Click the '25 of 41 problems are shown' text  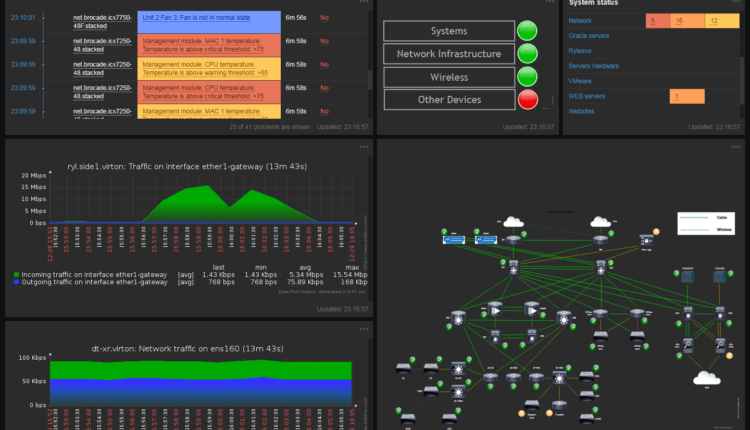click(x=269, y=127)
